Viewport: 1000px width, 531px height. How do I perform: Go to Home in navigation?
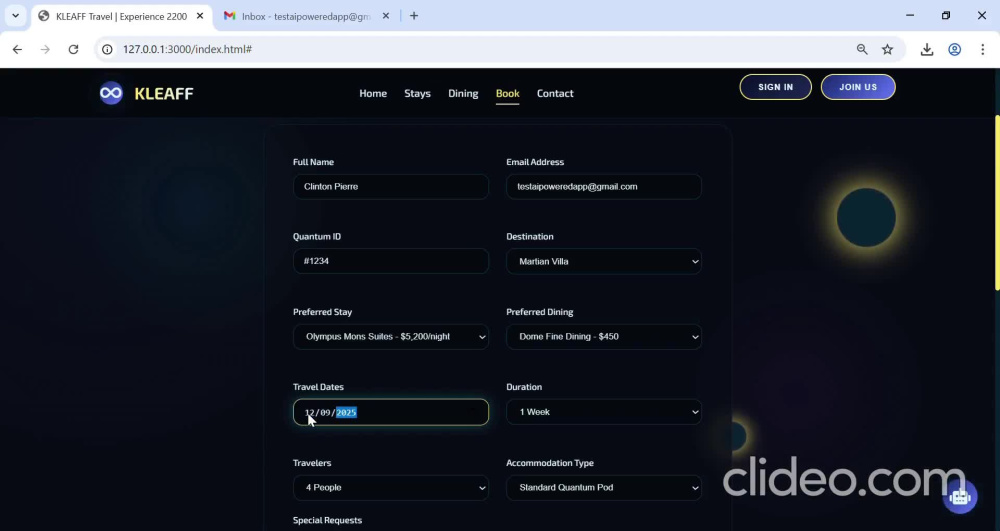(373, 93)
